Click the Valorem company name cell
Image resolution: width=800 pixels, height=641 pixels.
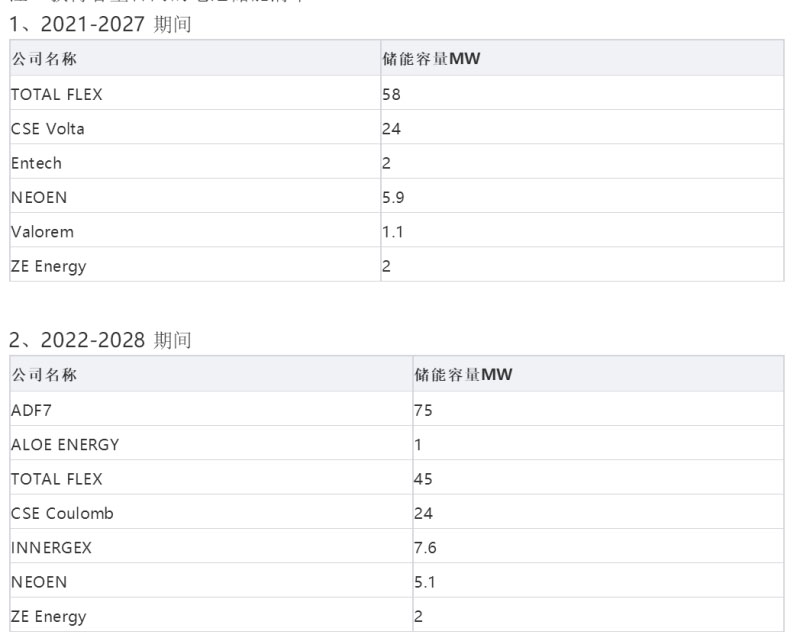(x=42, y=232)
